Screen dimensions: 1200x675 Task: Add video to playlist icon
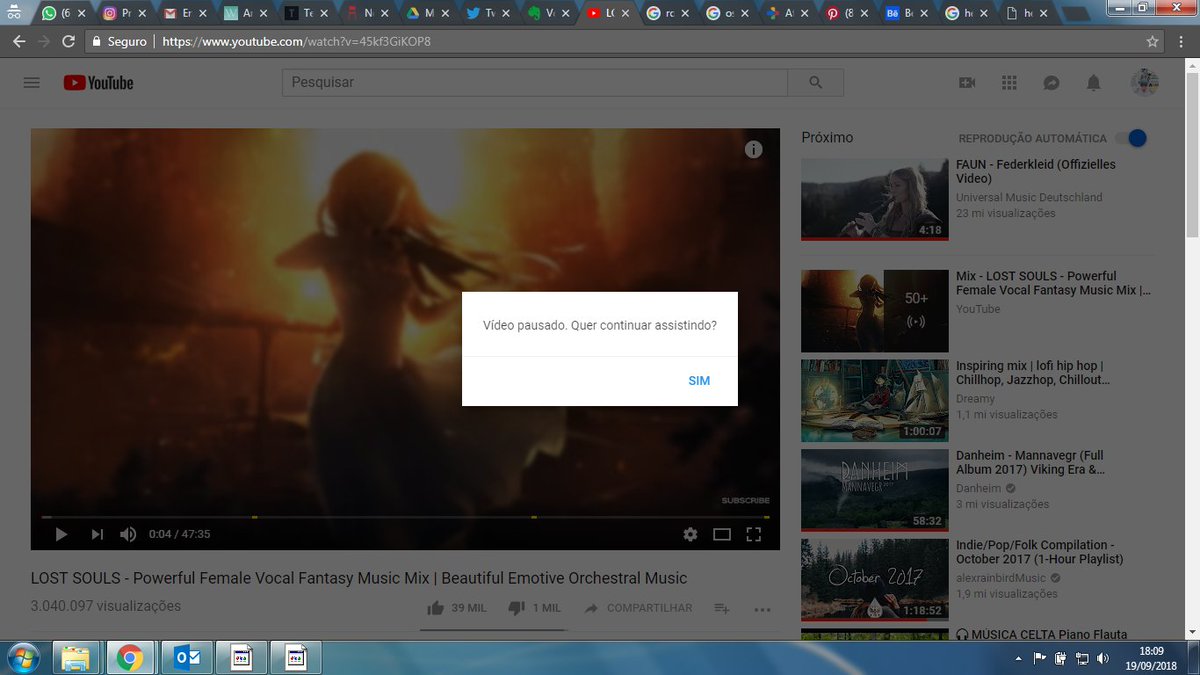coord(722,608)
